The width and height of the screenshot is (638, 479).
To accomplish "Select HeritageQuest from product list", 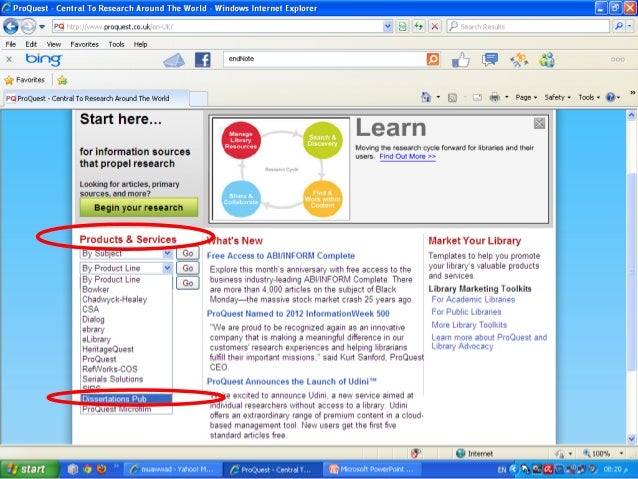I will (x=108, y=350).
